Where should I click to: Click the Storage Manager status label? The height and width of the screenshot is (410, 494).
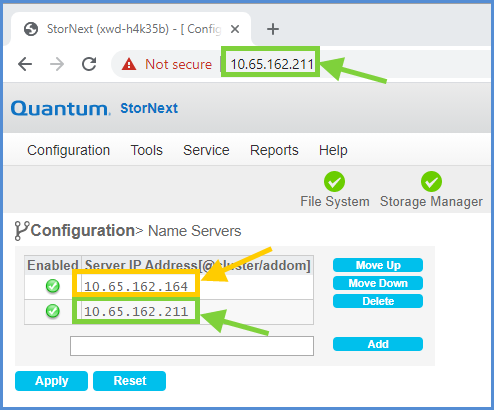[x=431, y=202]
